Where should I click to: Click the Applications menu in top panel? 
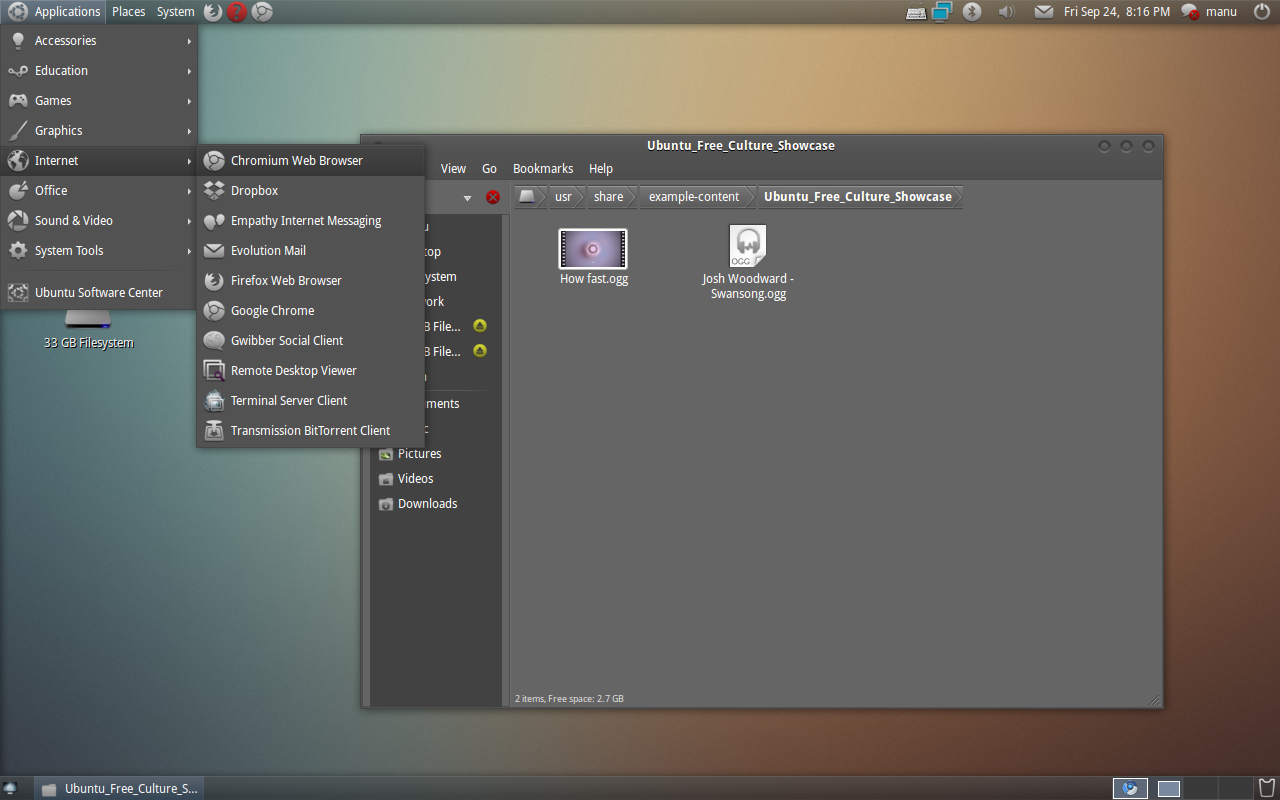[55, 12]
